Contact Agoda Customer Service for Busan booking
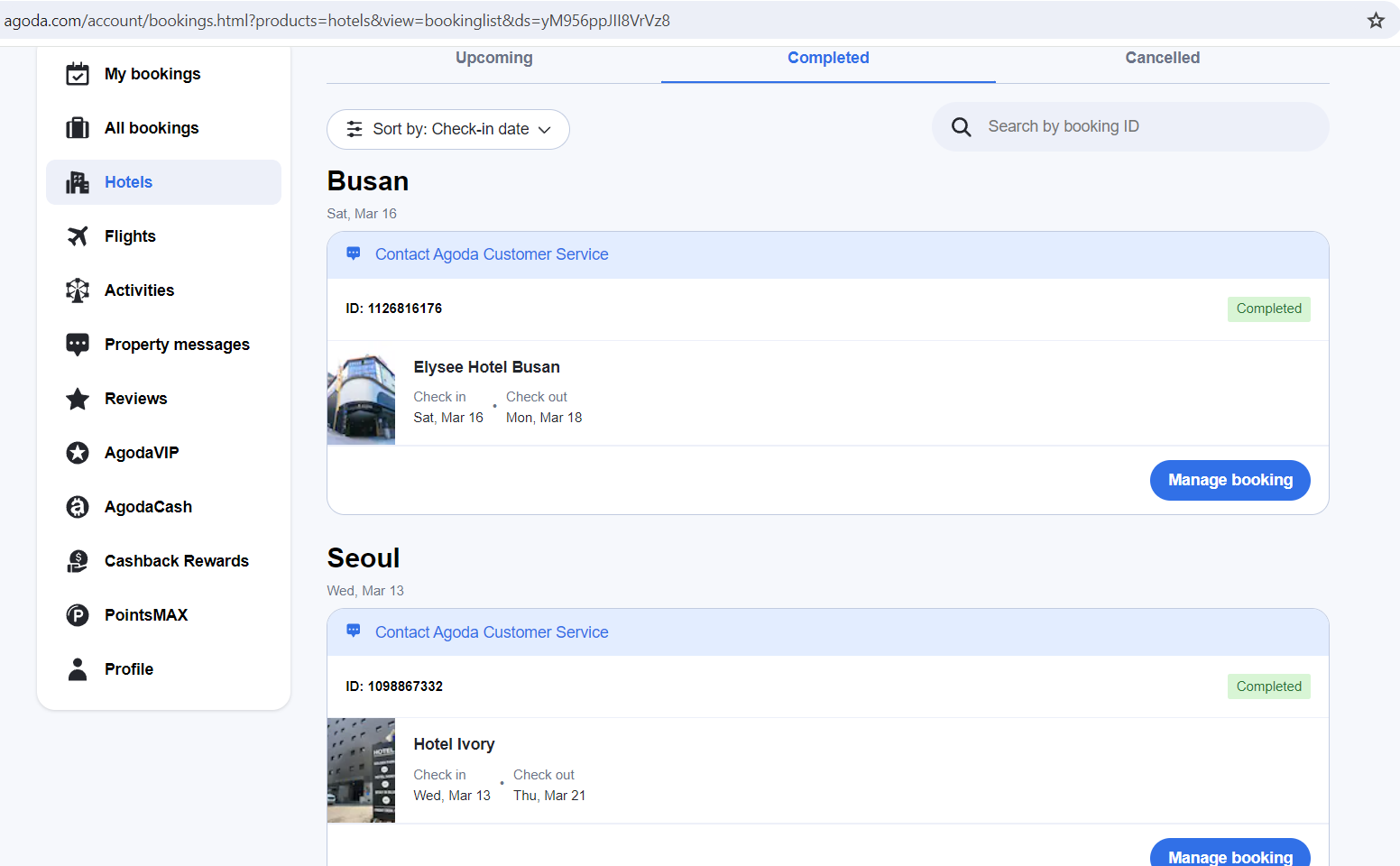1400x866 pixels. coord(492,254)
